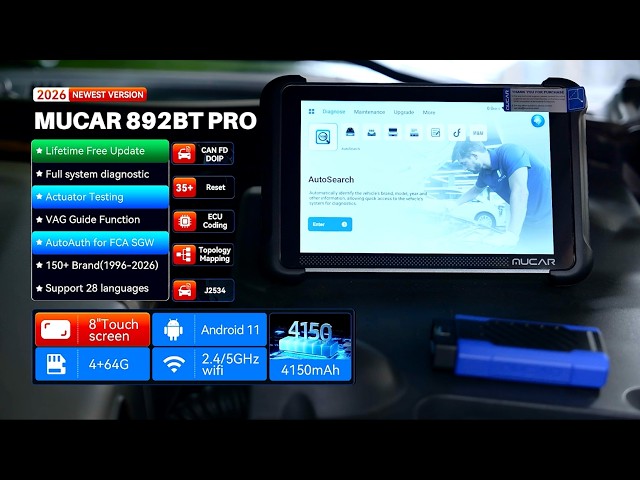Click the red network icon beside Topology Mapping
This screenshot has width=640, height=480.
184,255
